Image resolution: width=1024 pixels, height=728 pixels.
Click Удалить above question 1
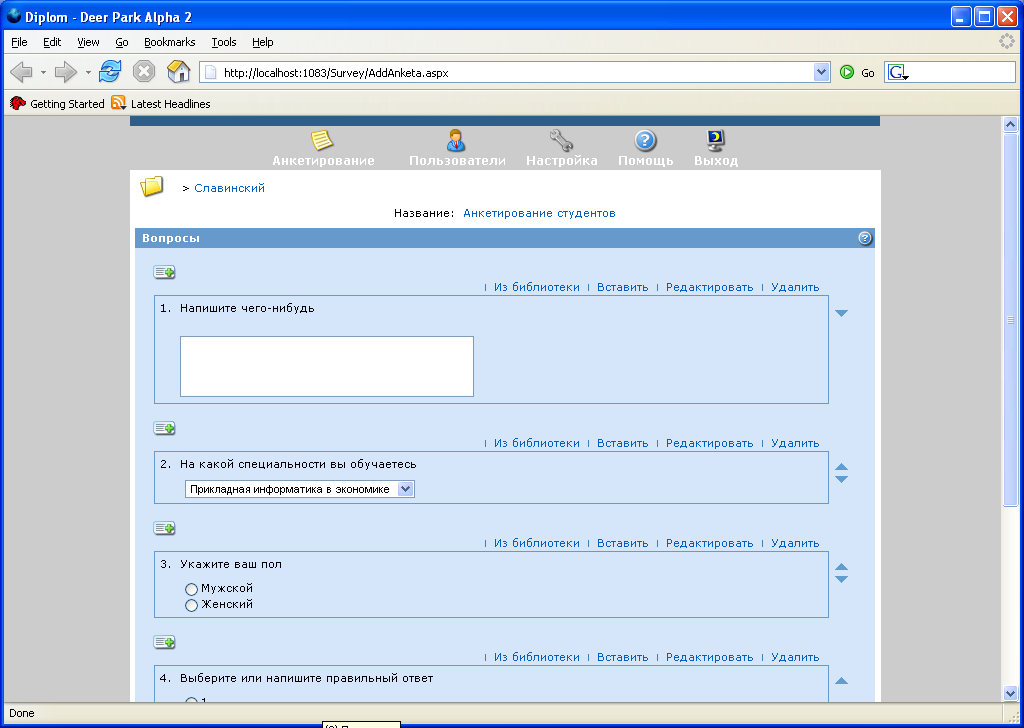coord(795,287)
